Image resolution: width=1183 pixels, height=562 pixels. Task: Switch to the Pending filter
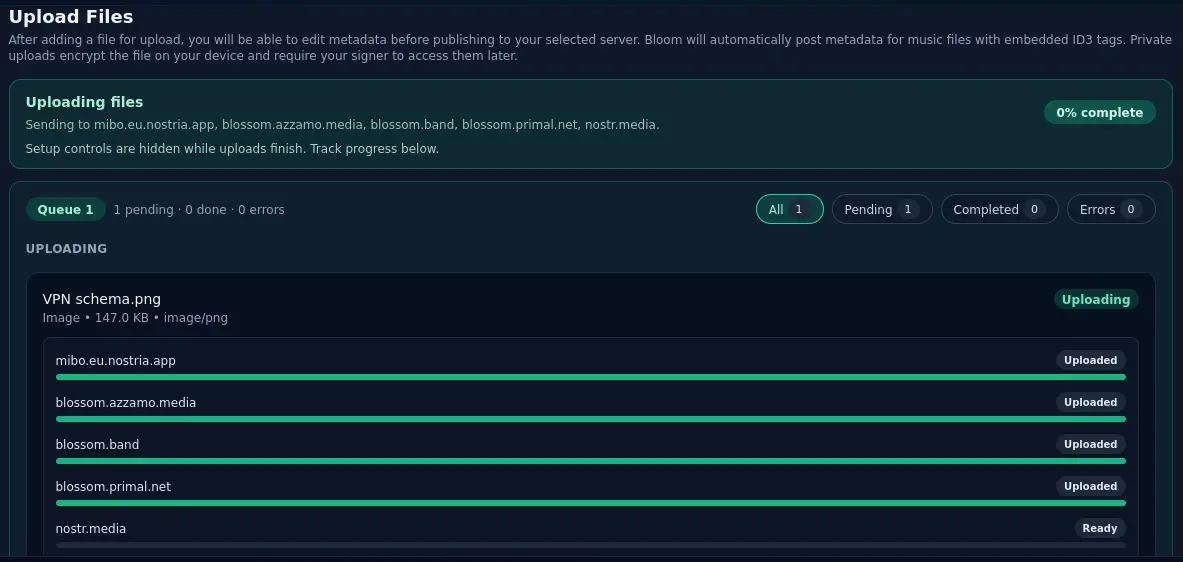click(x=881, y=209)
